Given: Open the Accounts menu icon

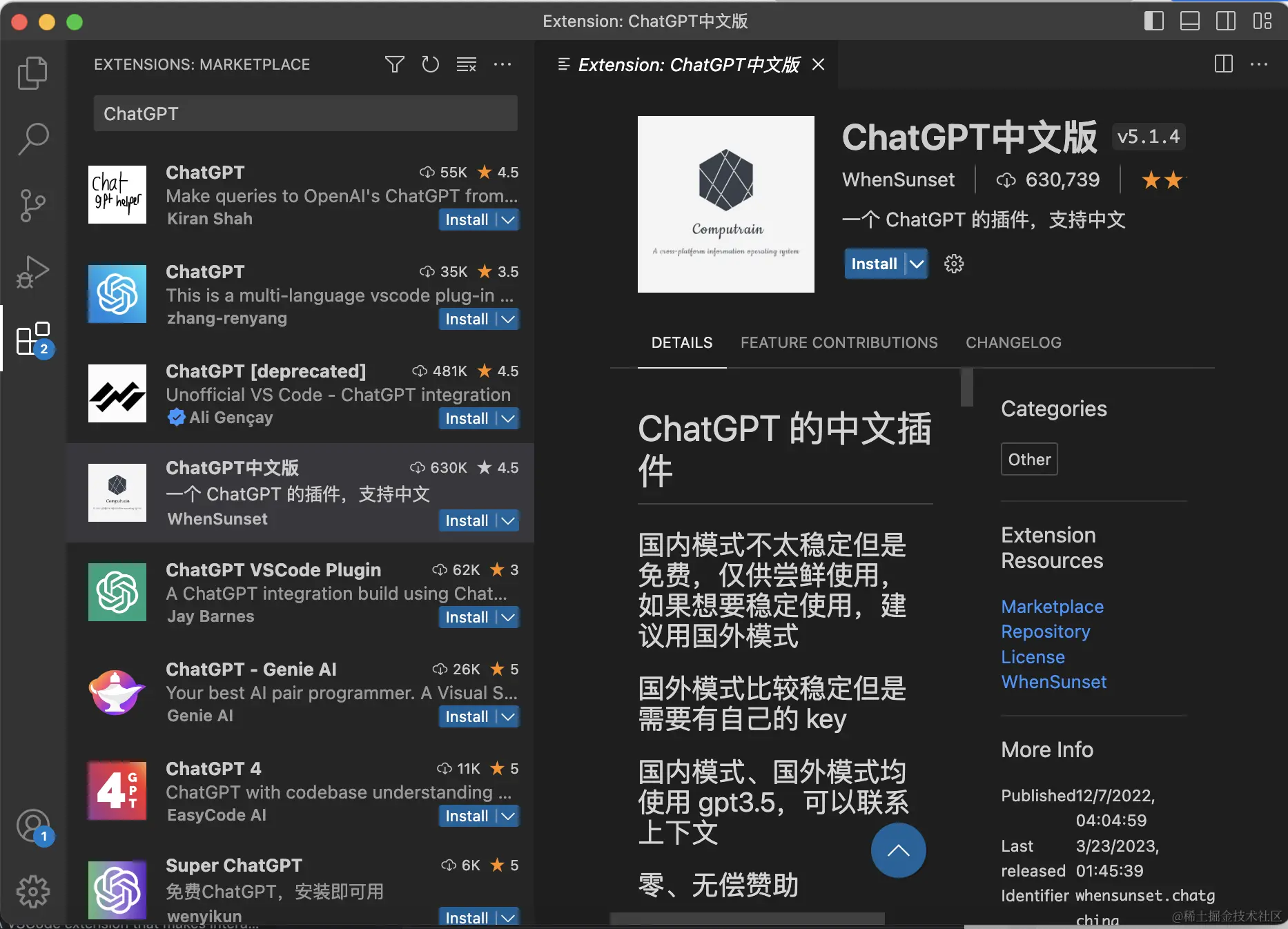Looking at the screenshot, I should click(32, 826).
